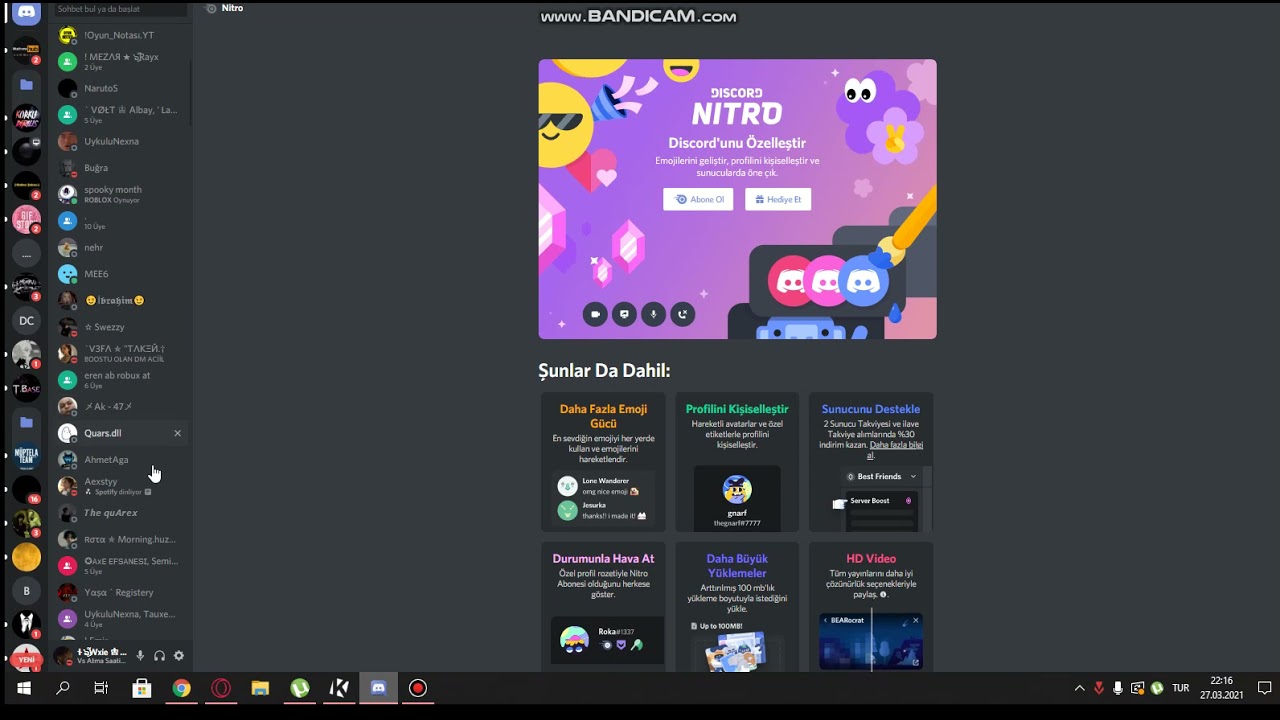The height and width of the screenshot is (720, 1280).
Task: Click the YENİ new mentions badge
Action: (x=26, y=660)
